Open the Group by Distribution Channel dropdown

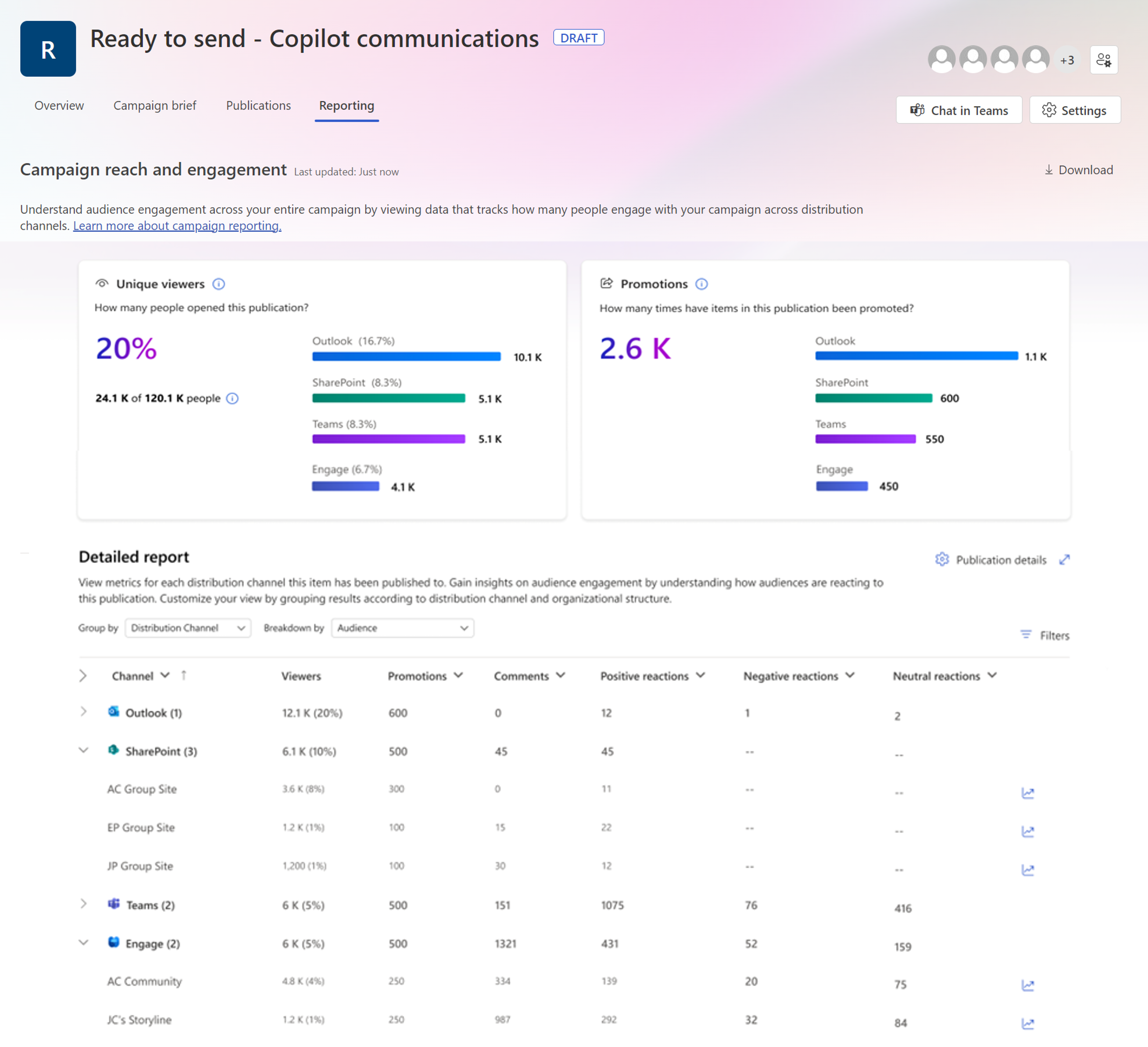point(187,628)
